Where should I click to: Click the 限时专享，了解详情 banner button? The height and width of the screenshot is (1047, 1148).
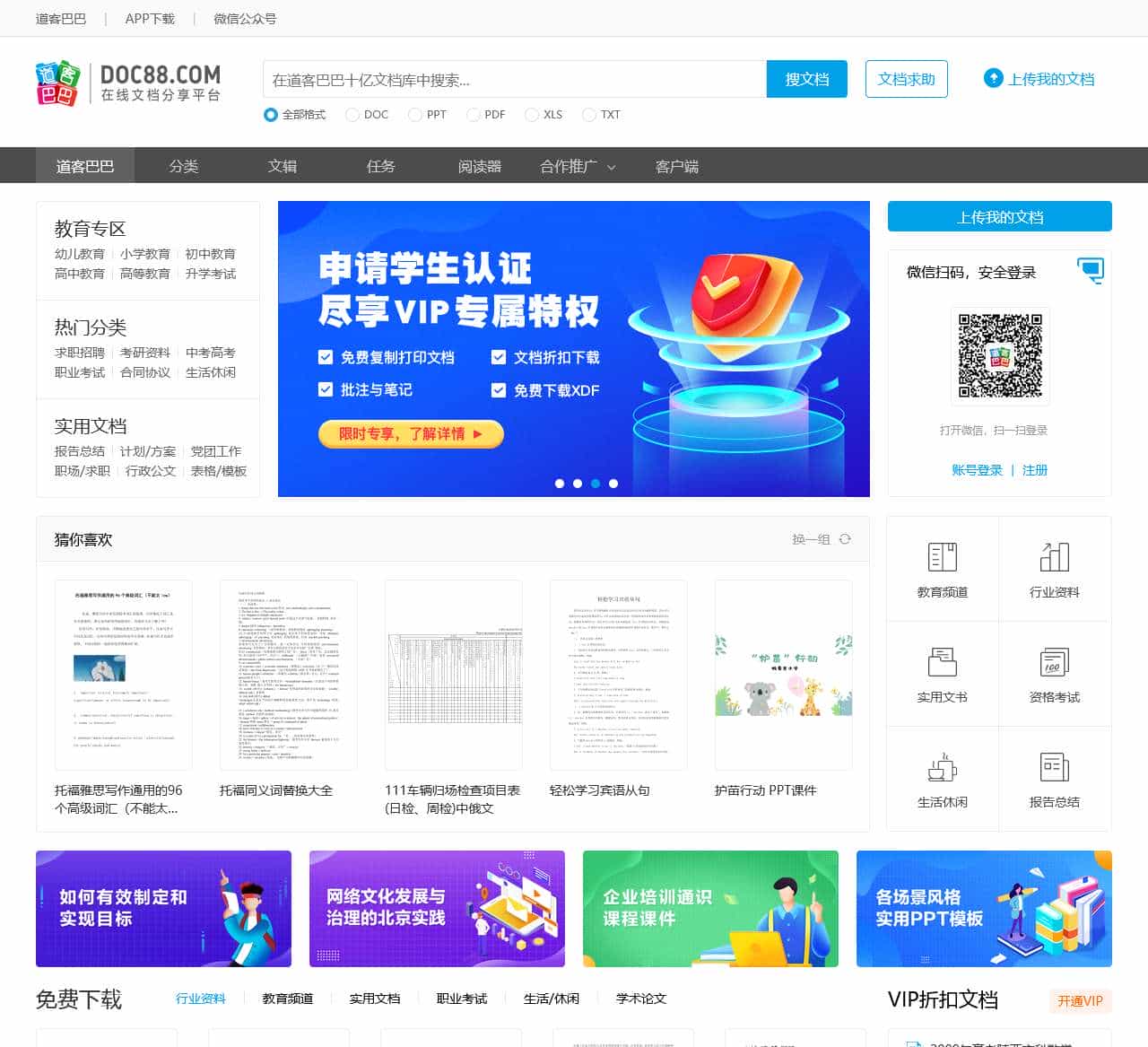(411, 434)
